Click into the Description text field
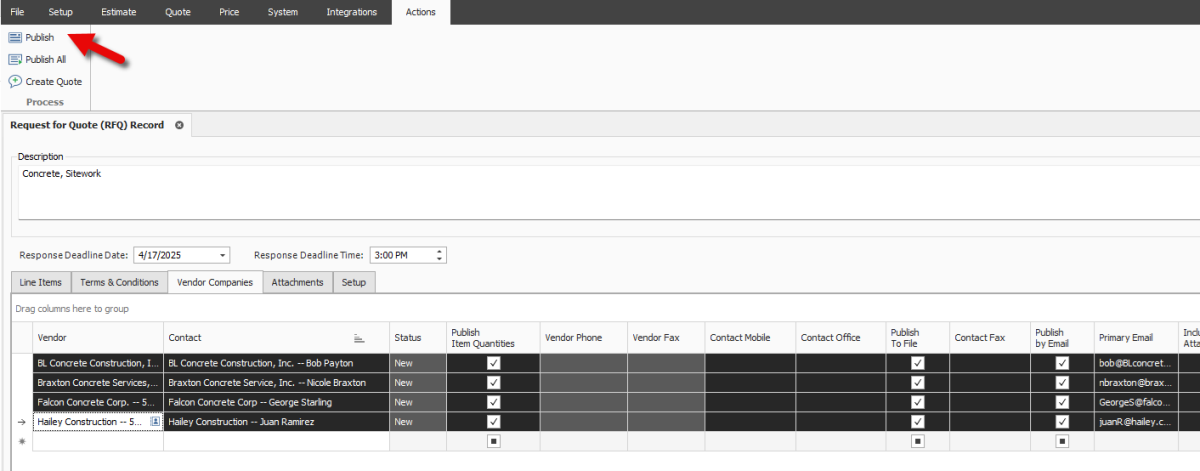 (600, 192)
